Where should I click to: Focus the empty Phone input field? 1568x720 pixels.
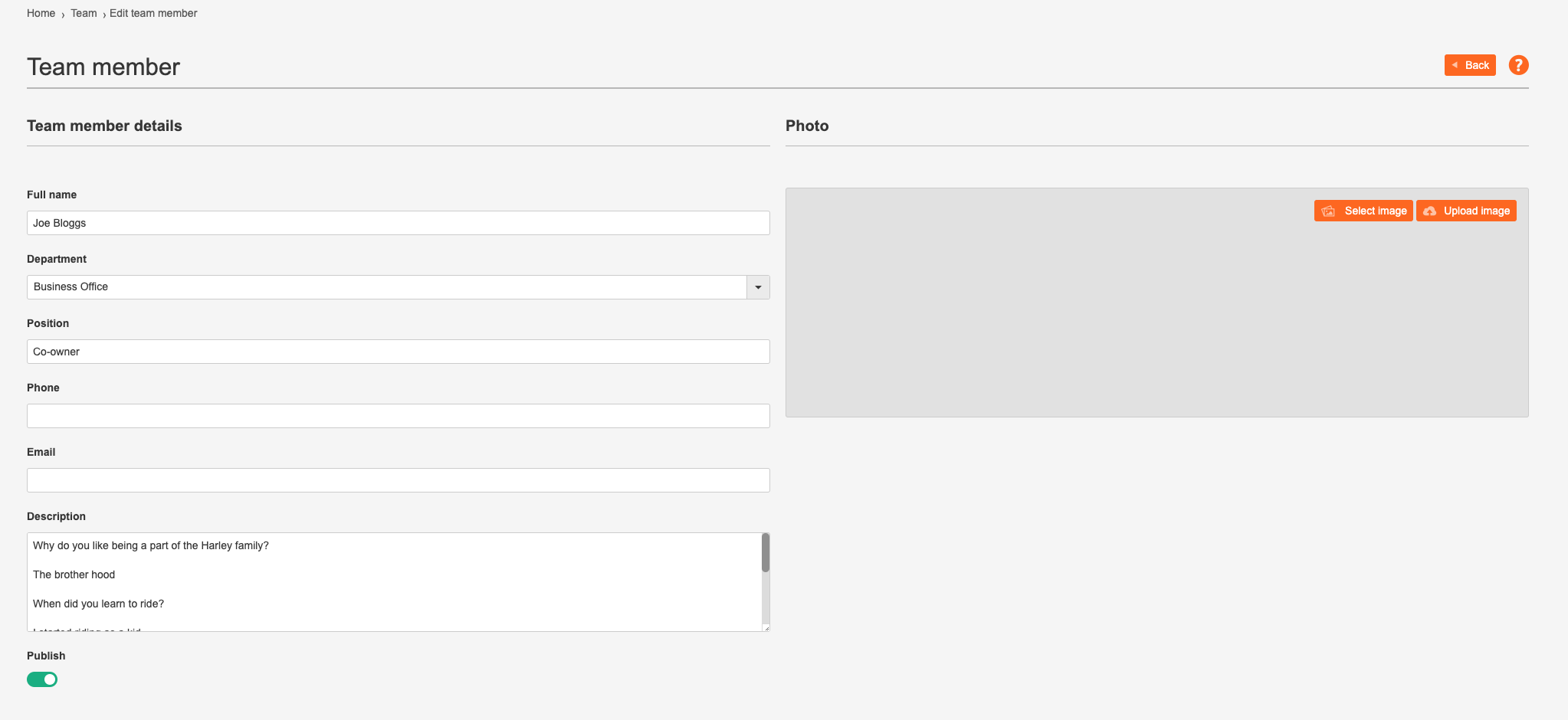click(399, 416)
